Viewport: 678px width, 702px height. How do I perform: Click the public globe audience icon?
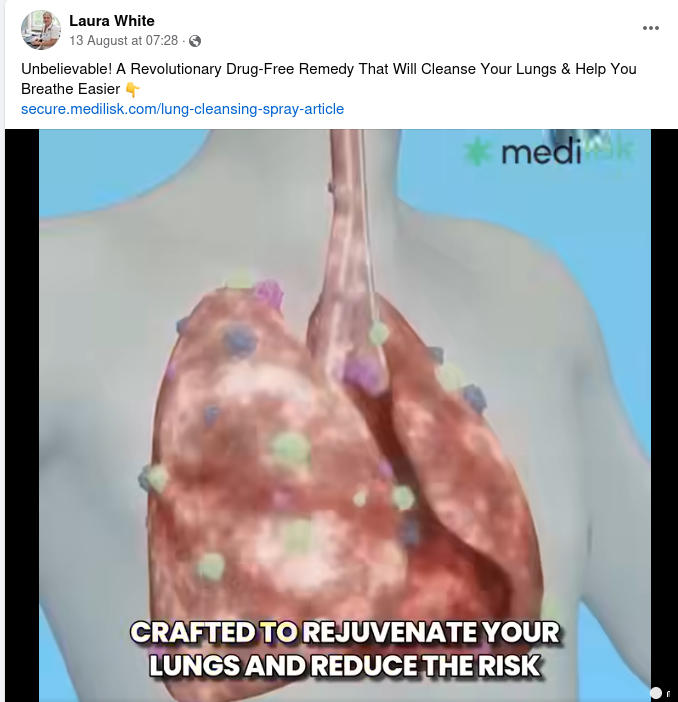click(195, 41)
